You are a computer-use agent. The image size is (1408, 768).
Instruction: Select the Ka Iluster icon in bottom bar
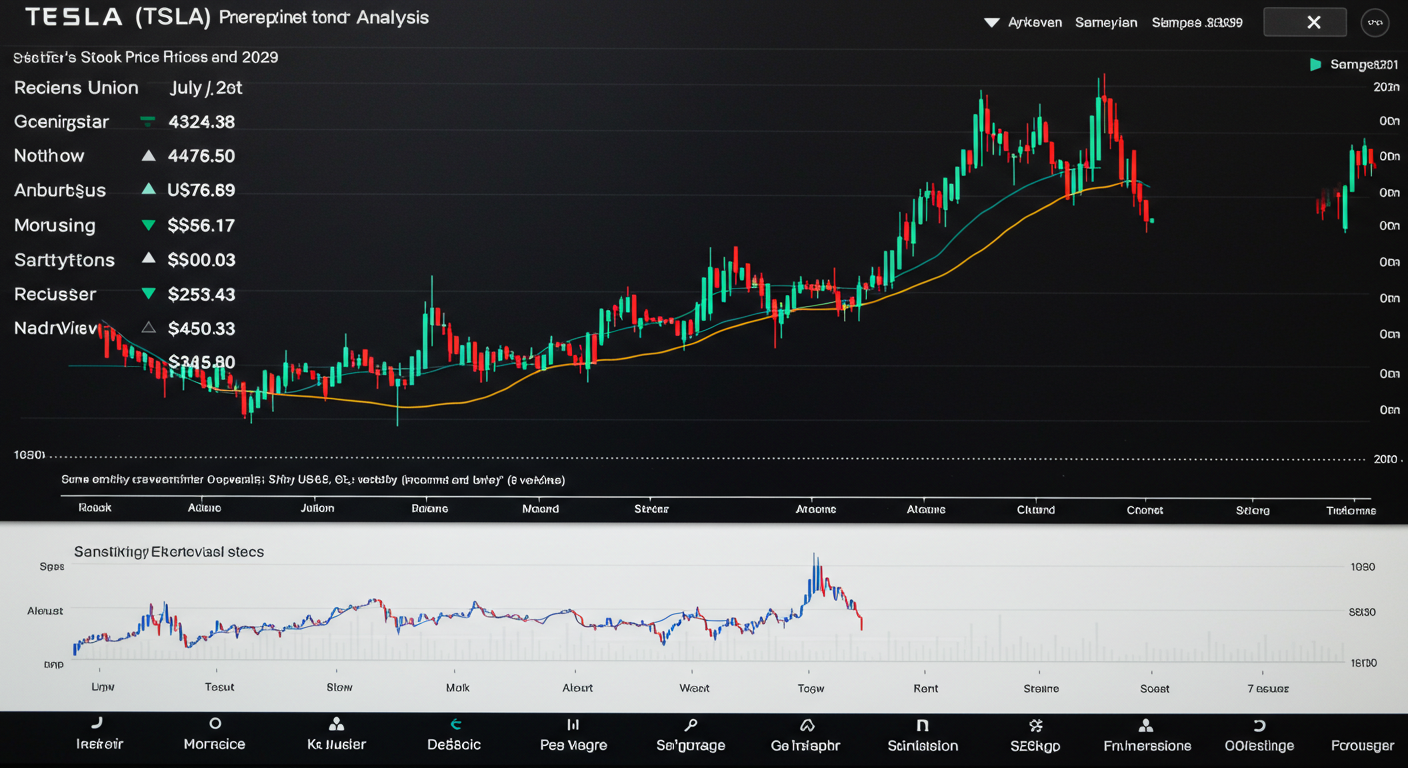click(x=336, y=724)
